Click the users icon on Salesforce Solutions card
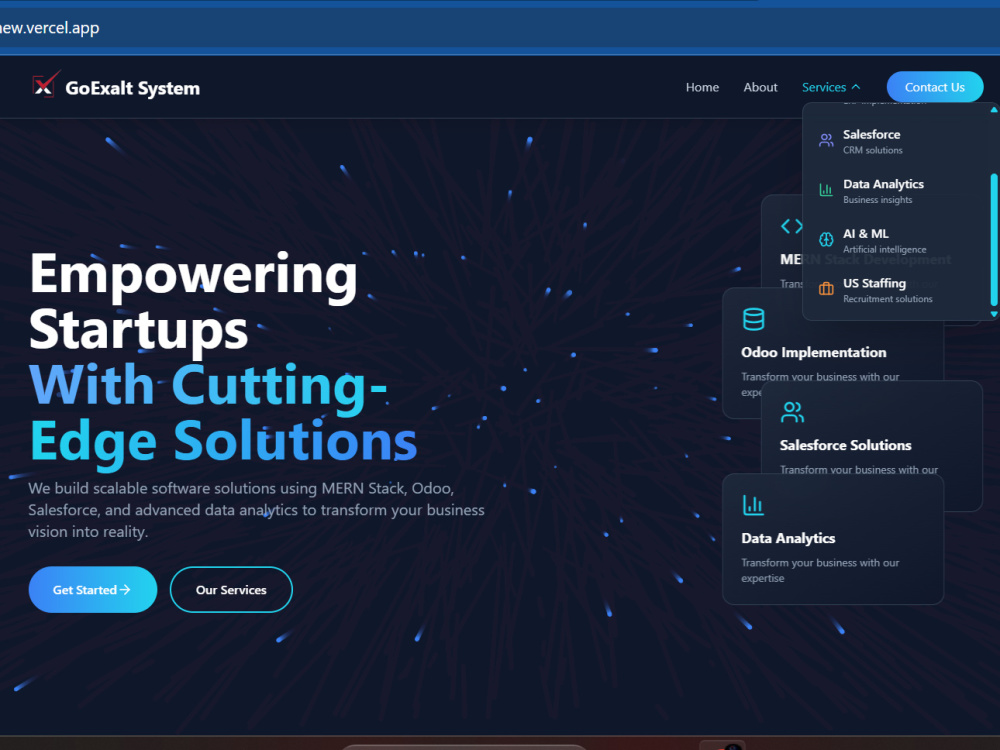This screenshot has height=750, width=1000. [792, 412]
